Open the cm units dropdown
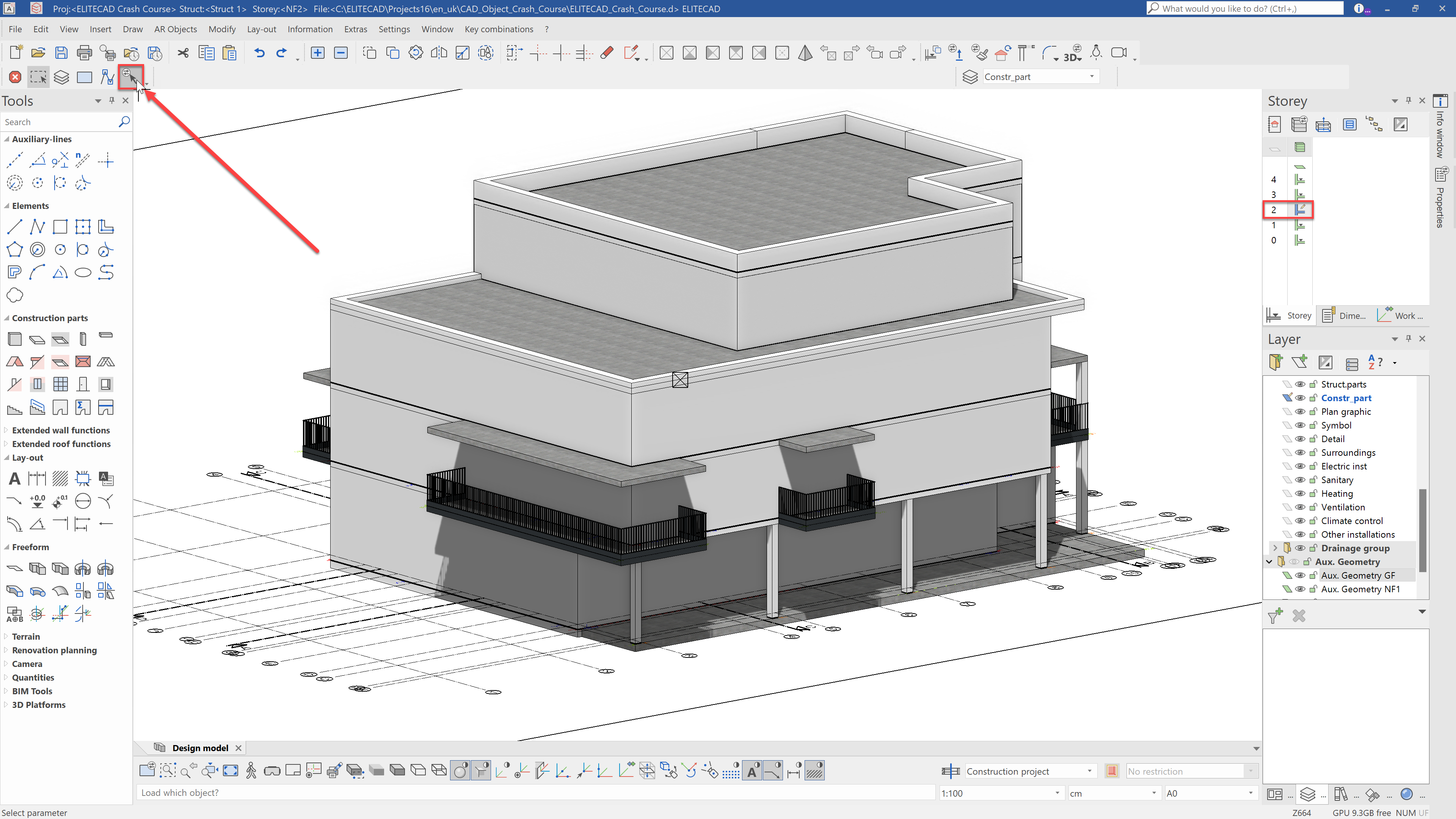1456x819 pixels. 1153,793
